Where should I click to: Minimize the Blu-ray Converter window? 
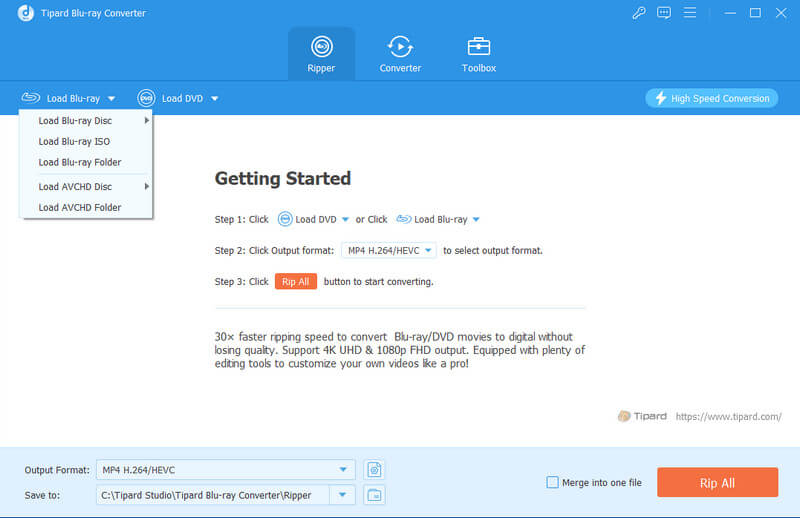click(730, 13)
